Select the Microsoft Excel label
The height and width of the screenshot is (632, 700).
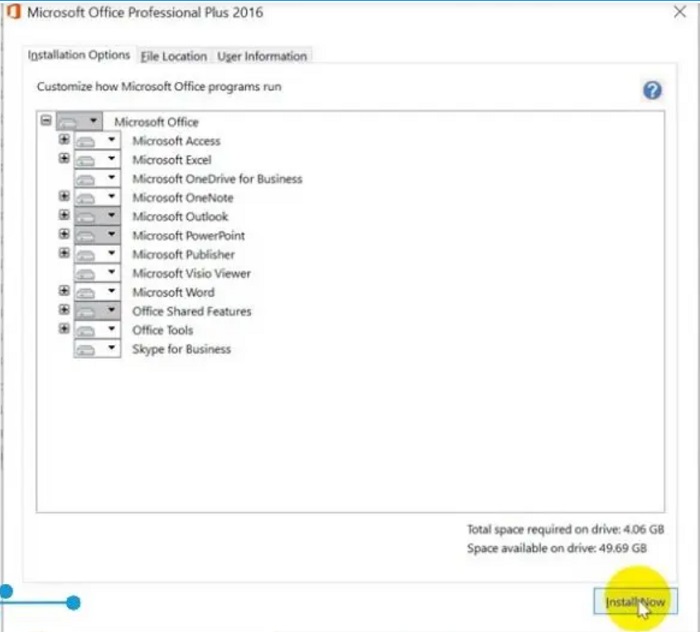[x=172, y=160]
